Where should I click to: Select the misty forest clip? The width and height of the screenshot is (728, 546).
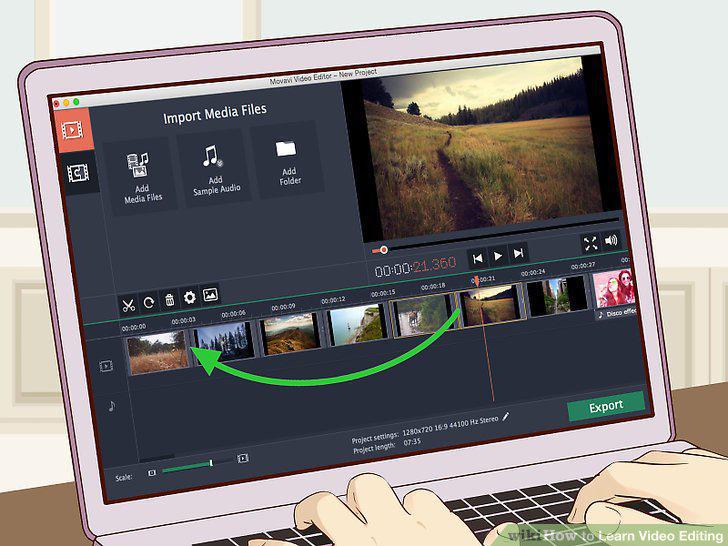422,316
